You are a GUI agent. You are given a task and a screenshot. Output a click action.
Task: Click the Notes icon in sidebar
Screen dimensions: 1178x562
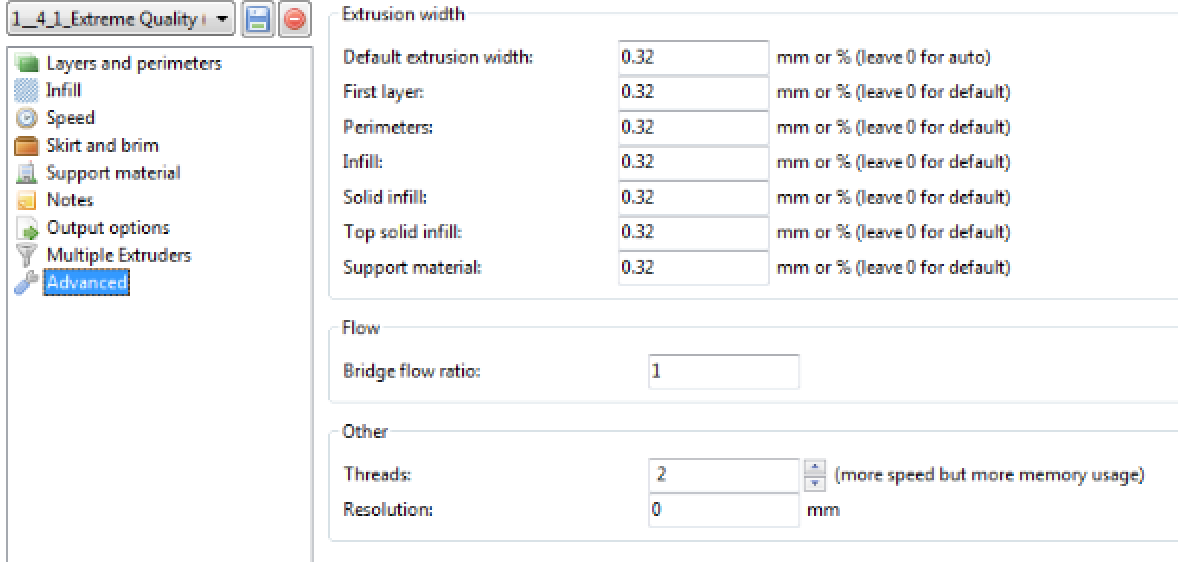click(x=27, y=201)
